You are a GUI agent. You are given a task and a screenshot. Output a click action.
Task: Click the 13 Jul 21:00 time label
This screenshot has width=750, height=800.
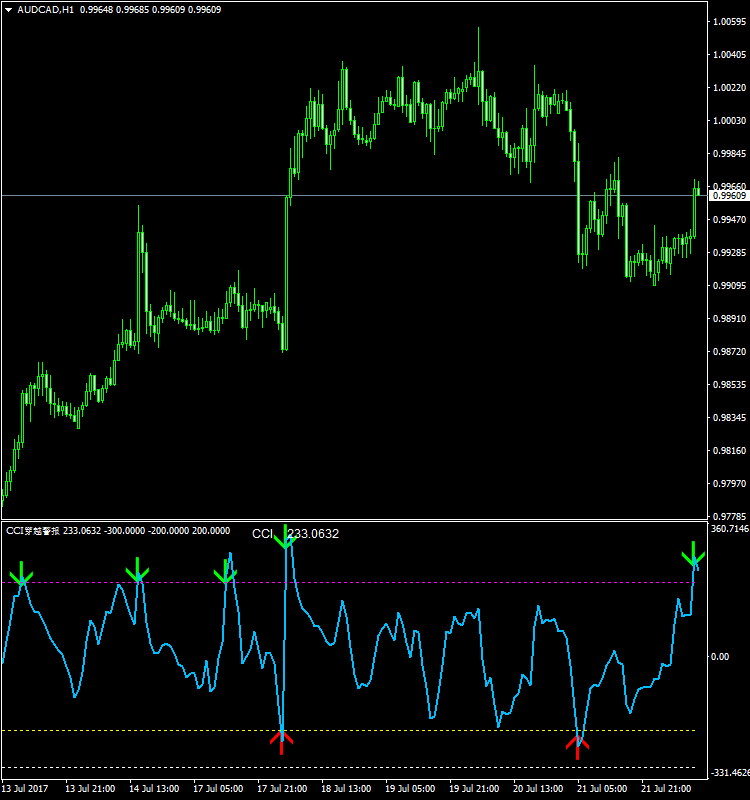point(90,789)
